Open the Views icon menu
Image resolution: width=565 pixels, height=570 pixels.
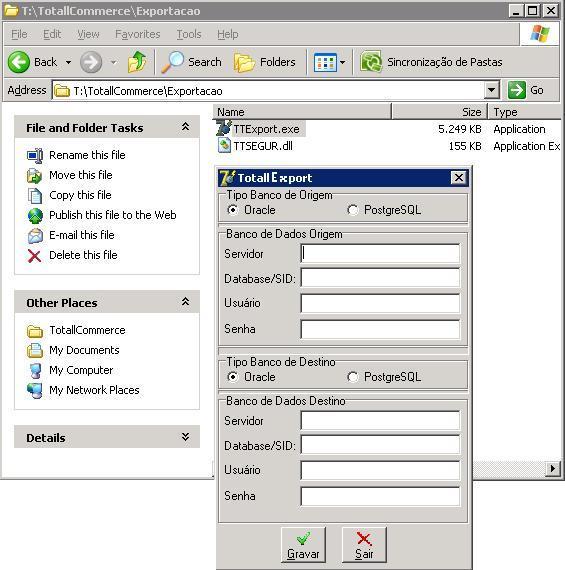pos(325,62)
